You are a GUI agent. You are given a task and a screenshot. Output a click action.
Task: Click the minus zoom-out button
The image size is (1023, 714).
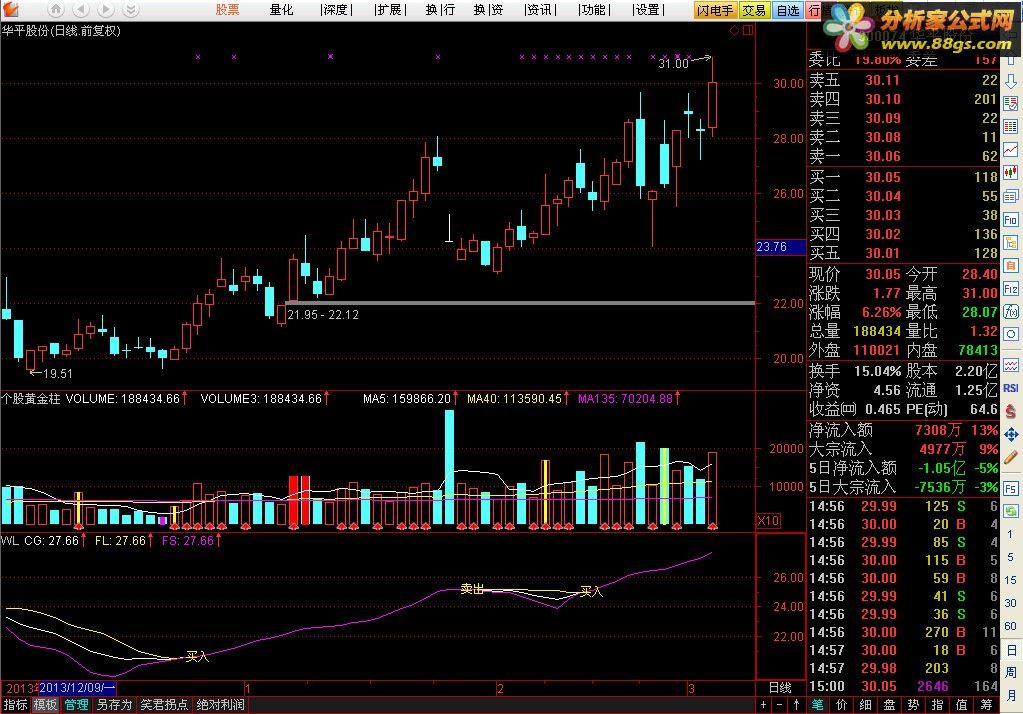coord(780,705)
